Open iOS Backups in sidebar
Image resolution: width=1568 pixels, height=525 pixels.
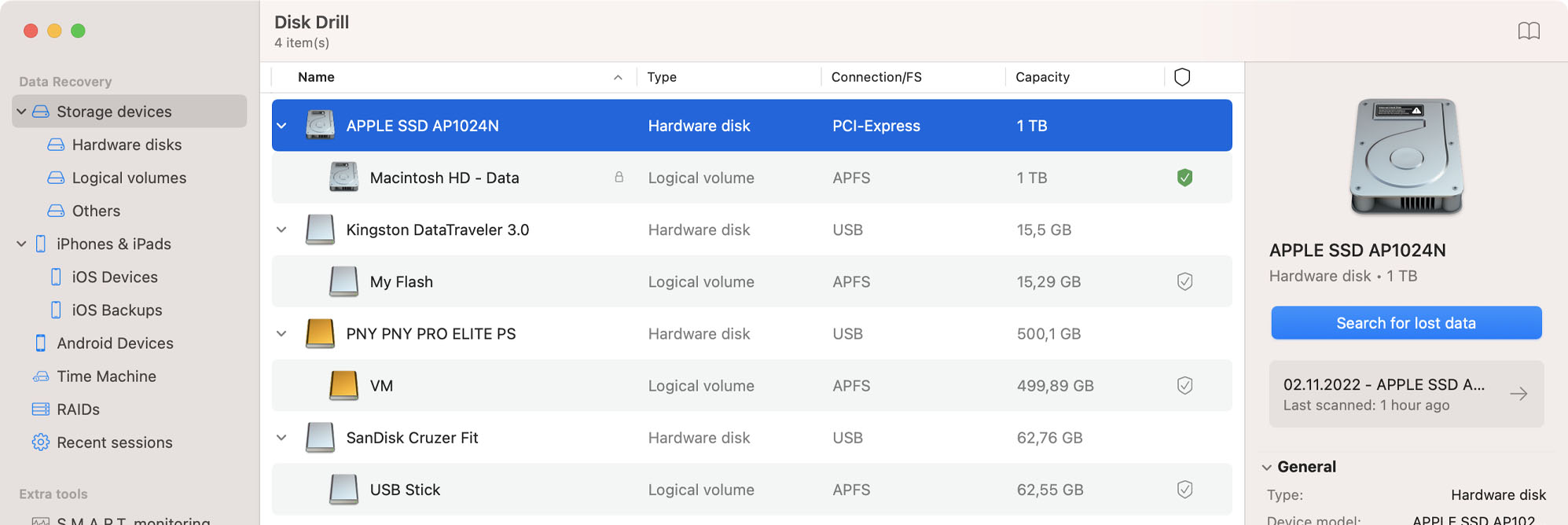pos(117,310)
